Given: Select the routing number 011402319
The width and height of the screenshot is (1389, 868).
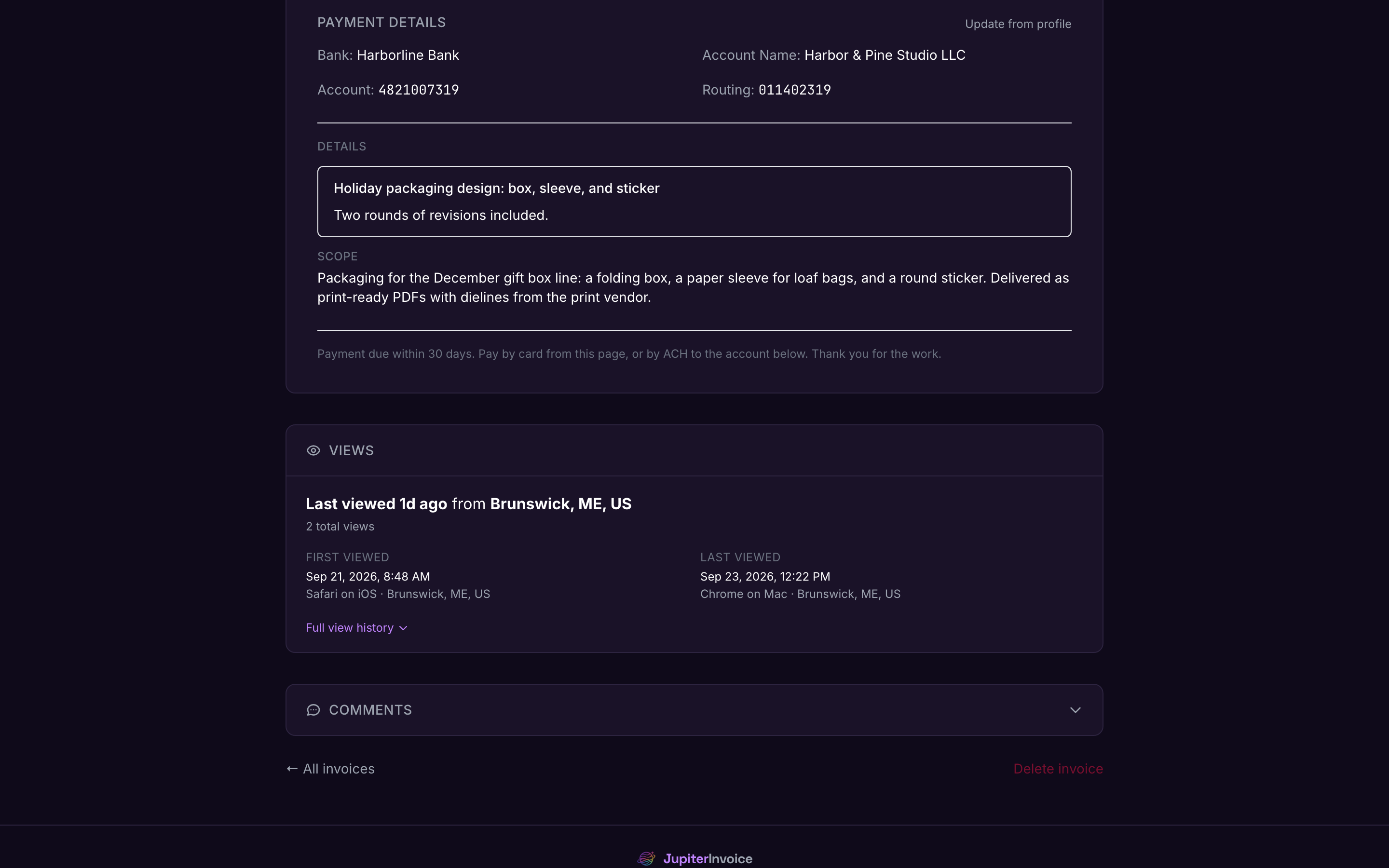Looking at the screenshot, I should pyautogui.click(x=794, y=90).
